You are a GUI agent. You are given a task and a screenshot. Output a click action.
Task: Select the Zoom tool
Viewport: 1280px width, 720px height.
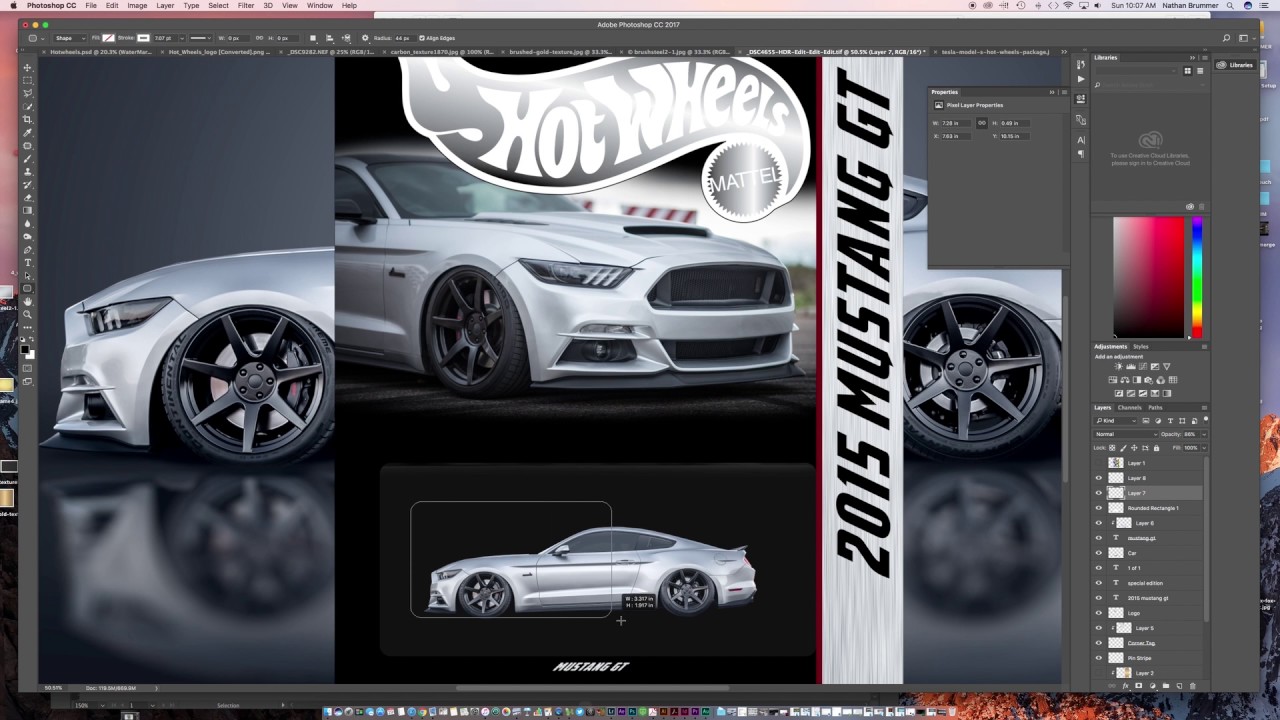tap(27, 315)
